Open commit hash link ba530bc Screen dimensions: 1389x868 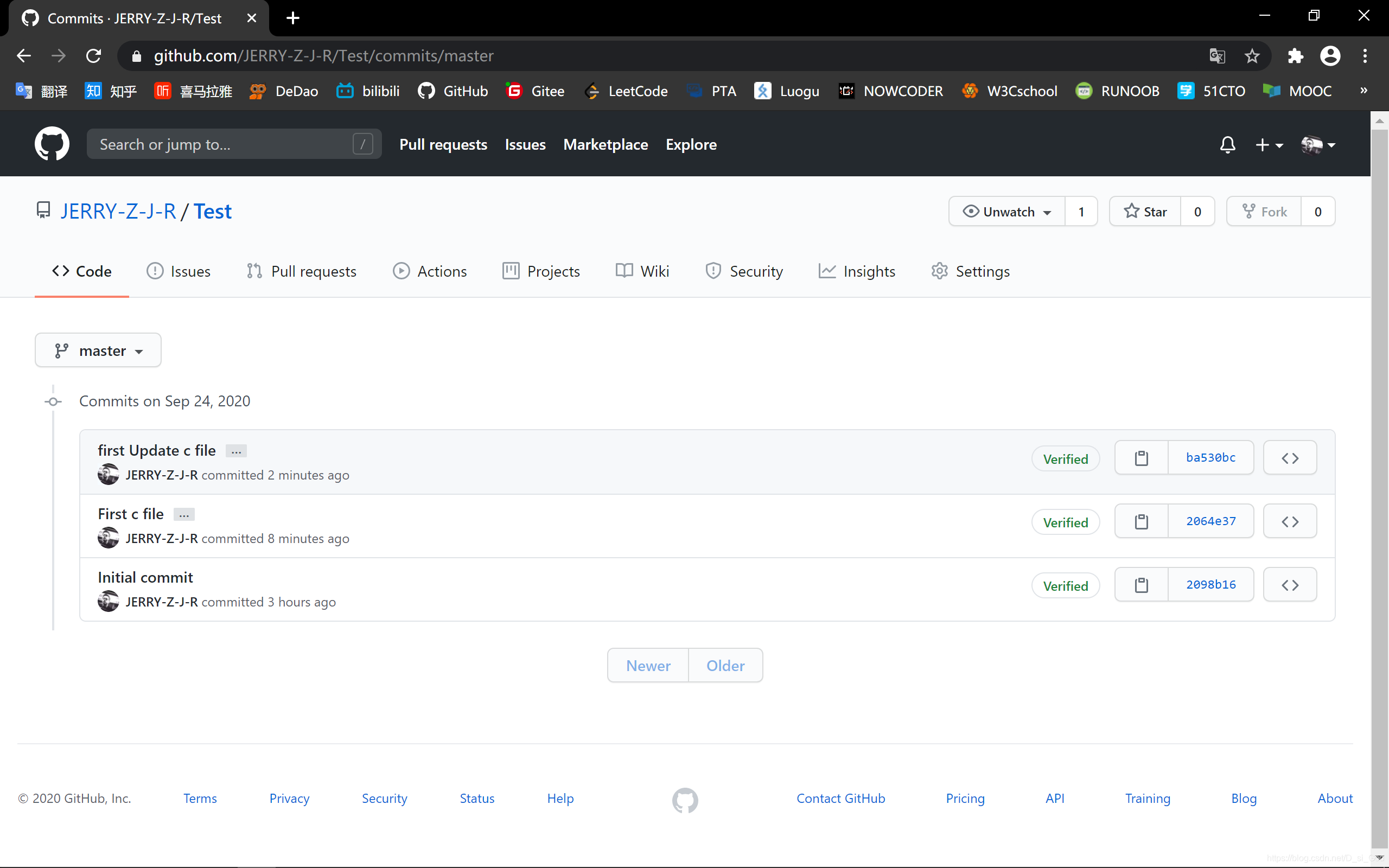click(x=1210, y=458)
